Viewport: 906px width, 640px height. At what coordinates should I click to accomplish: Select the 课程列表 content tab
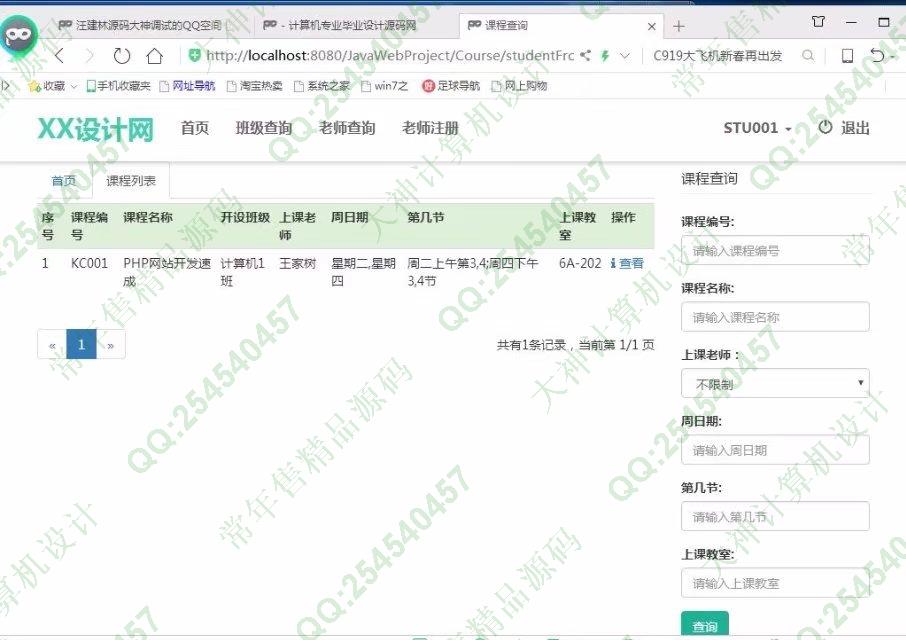point(131,181)
